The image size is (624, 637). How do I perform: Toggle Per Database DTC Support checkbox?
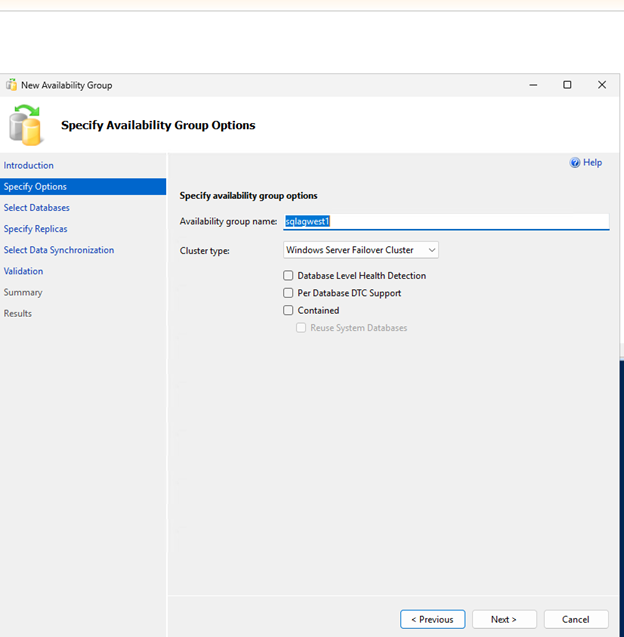pyautogui.click(x=288, y=293)
